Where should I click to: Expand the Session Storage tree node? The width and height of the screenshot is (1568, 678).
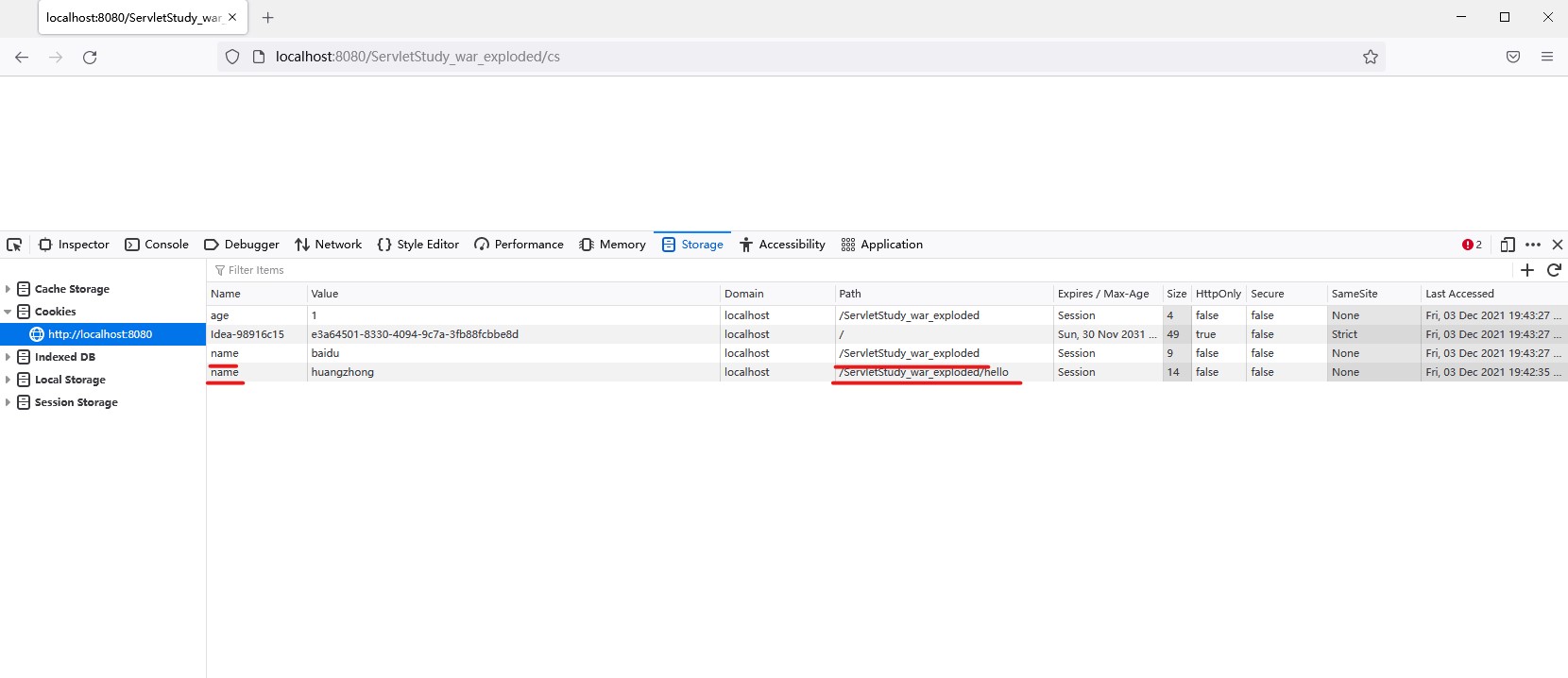pos(8,402)
